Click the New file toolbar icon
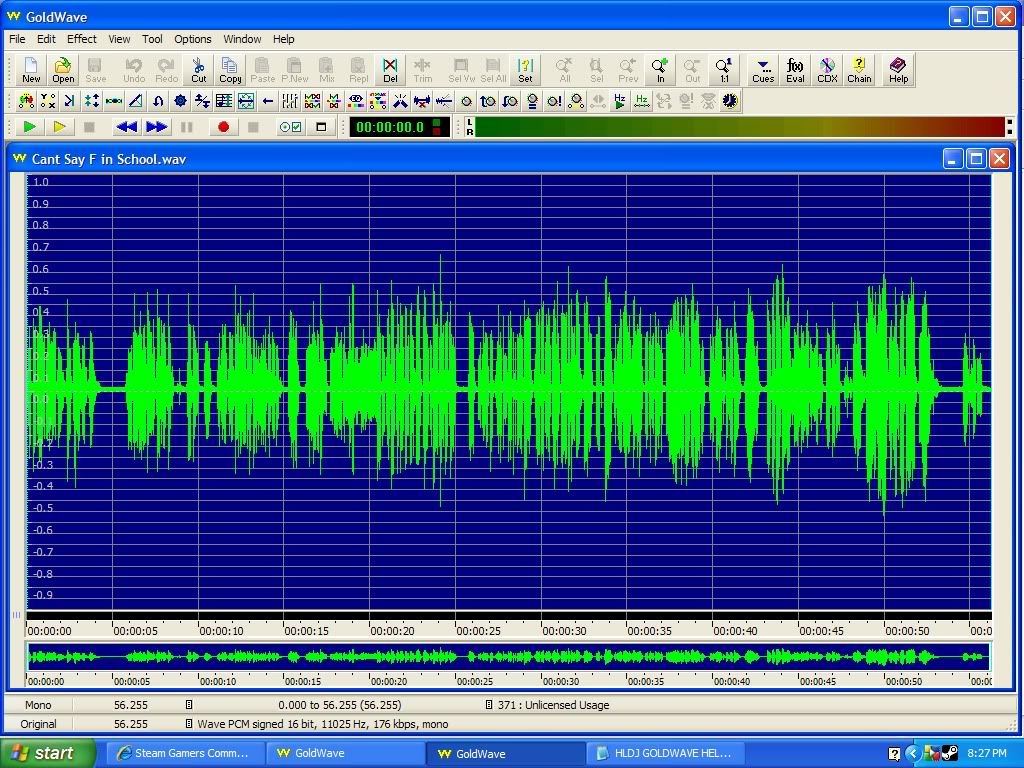The width and height of the screenshot is (1024, 768). click(x=31, y=70)
